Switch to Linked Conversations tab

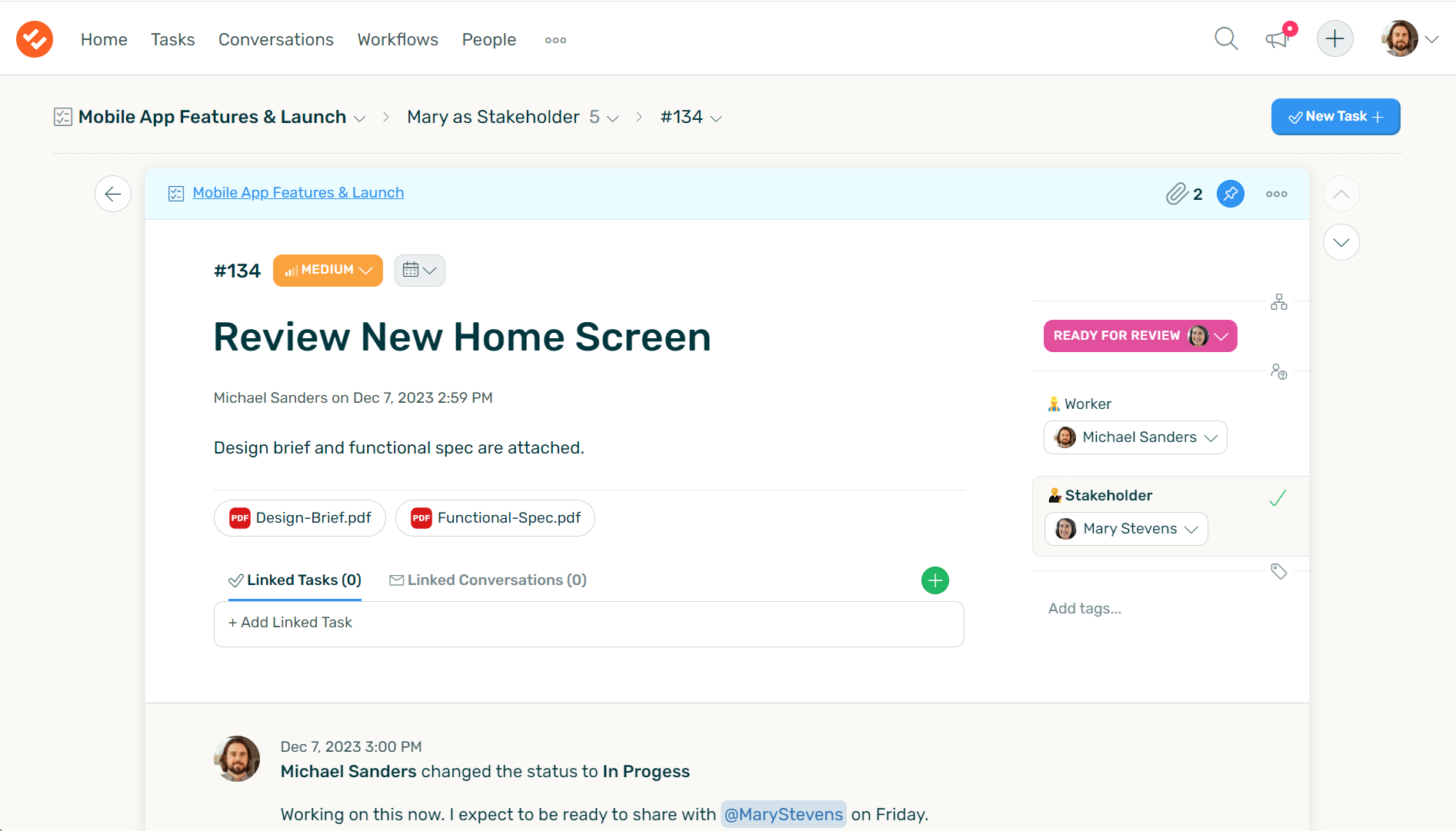[x=488, y=580]
